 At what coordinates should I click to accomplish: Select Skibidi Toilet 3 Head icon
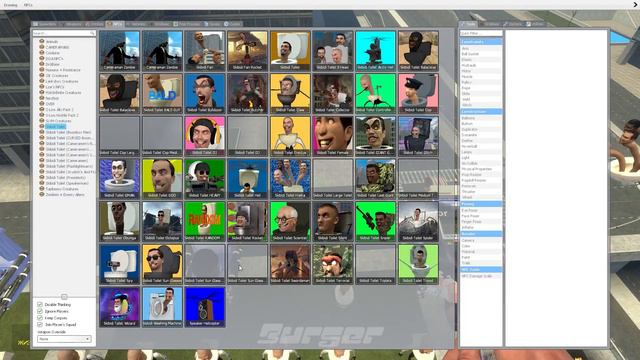tap(333, 51)
